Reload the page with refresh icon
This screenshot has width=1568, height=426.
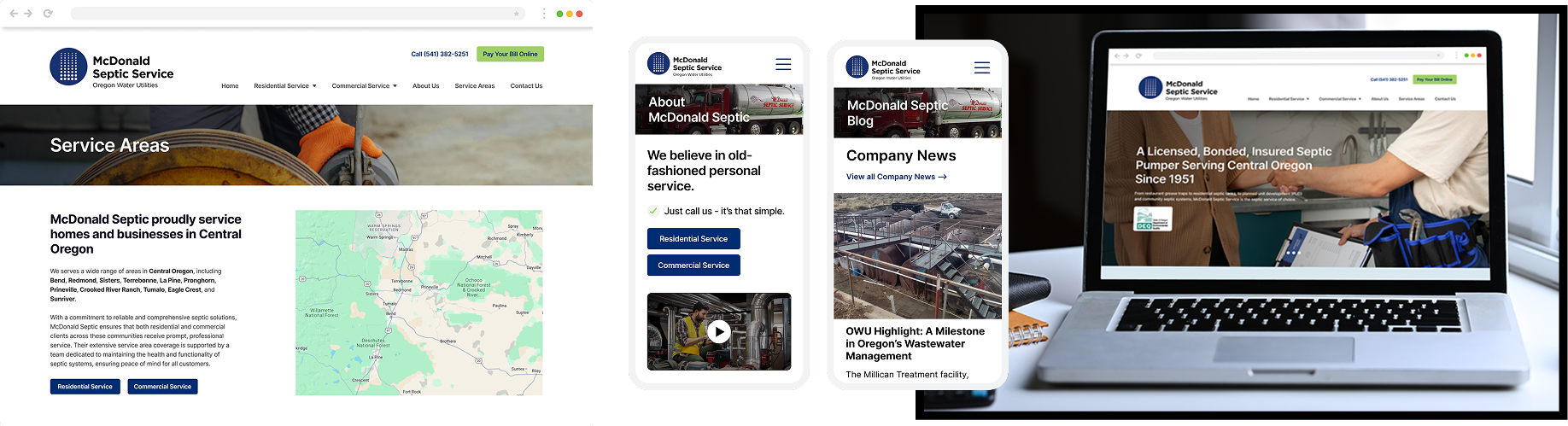coord(48,14)
